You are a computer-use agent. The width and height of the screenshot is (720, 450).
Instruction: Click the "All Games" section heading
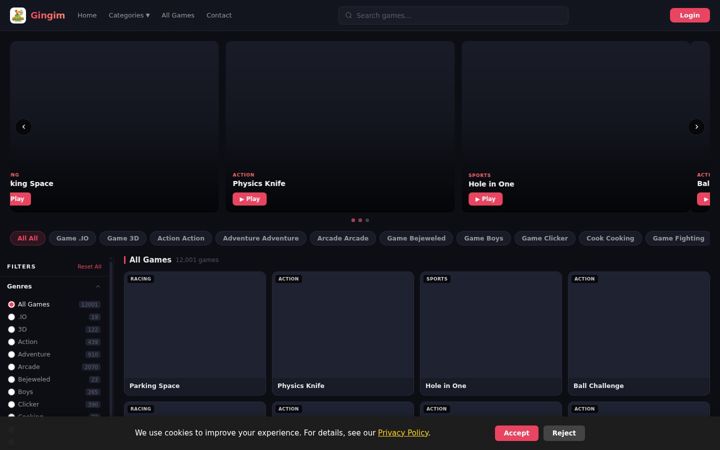(x=150, y=260)
